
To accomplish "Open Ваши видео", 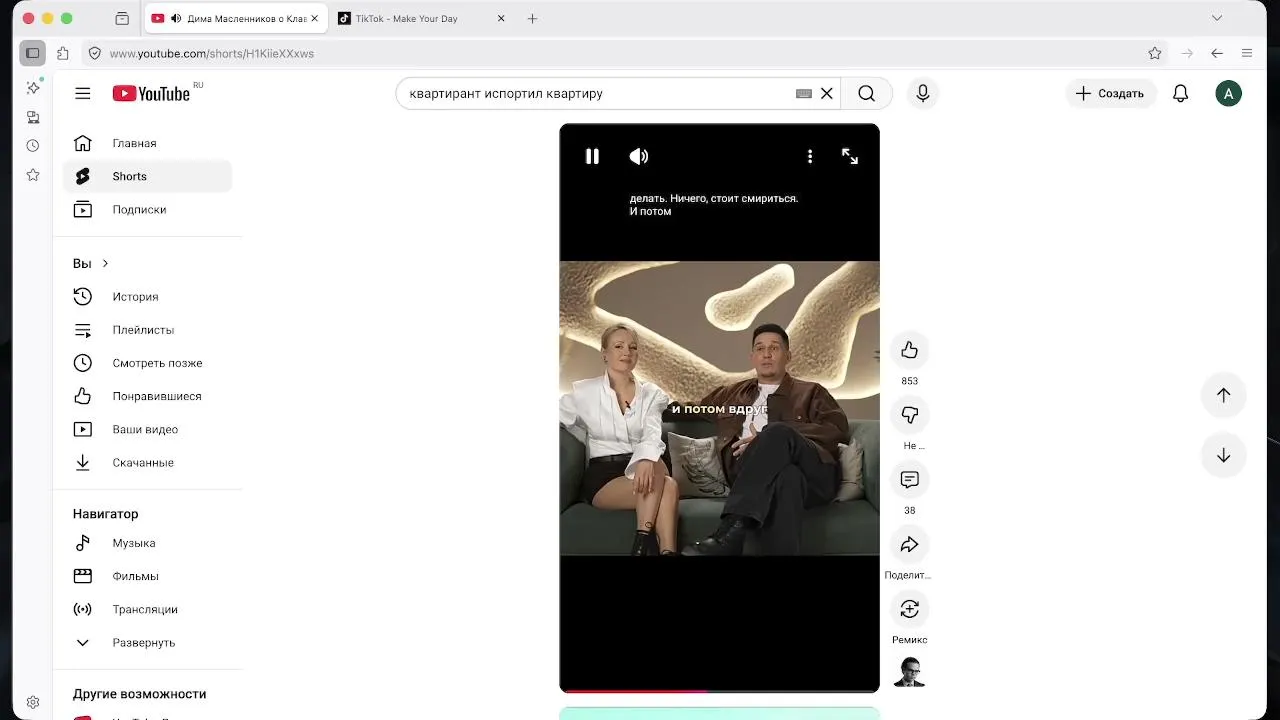I will 147,429.
